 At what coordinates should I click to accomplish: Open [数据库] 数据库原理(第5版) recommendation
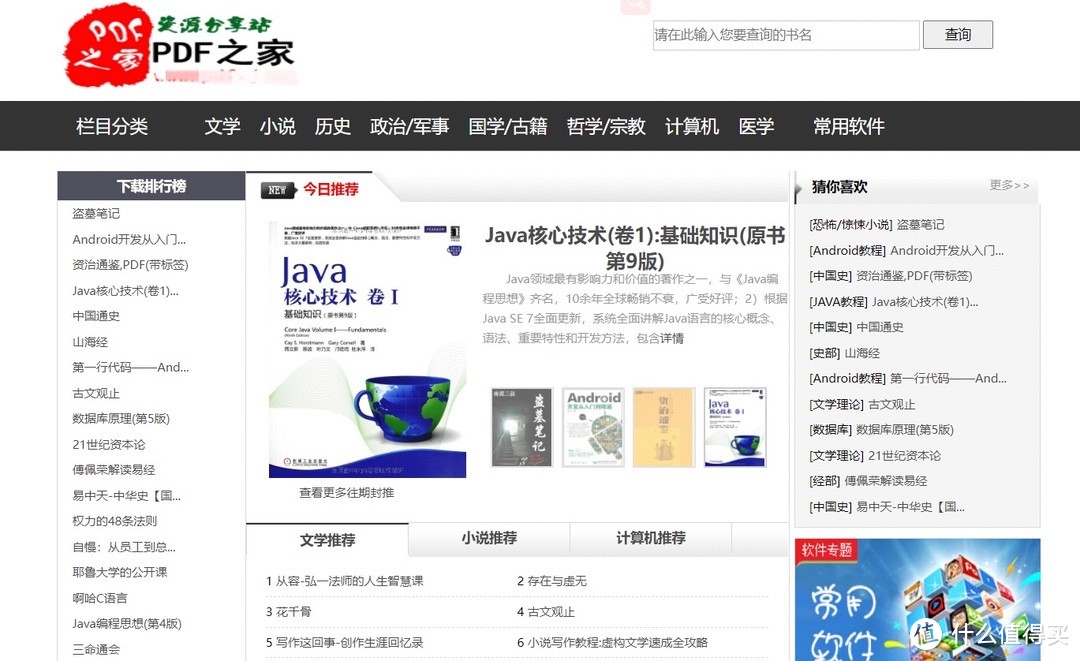882,430
